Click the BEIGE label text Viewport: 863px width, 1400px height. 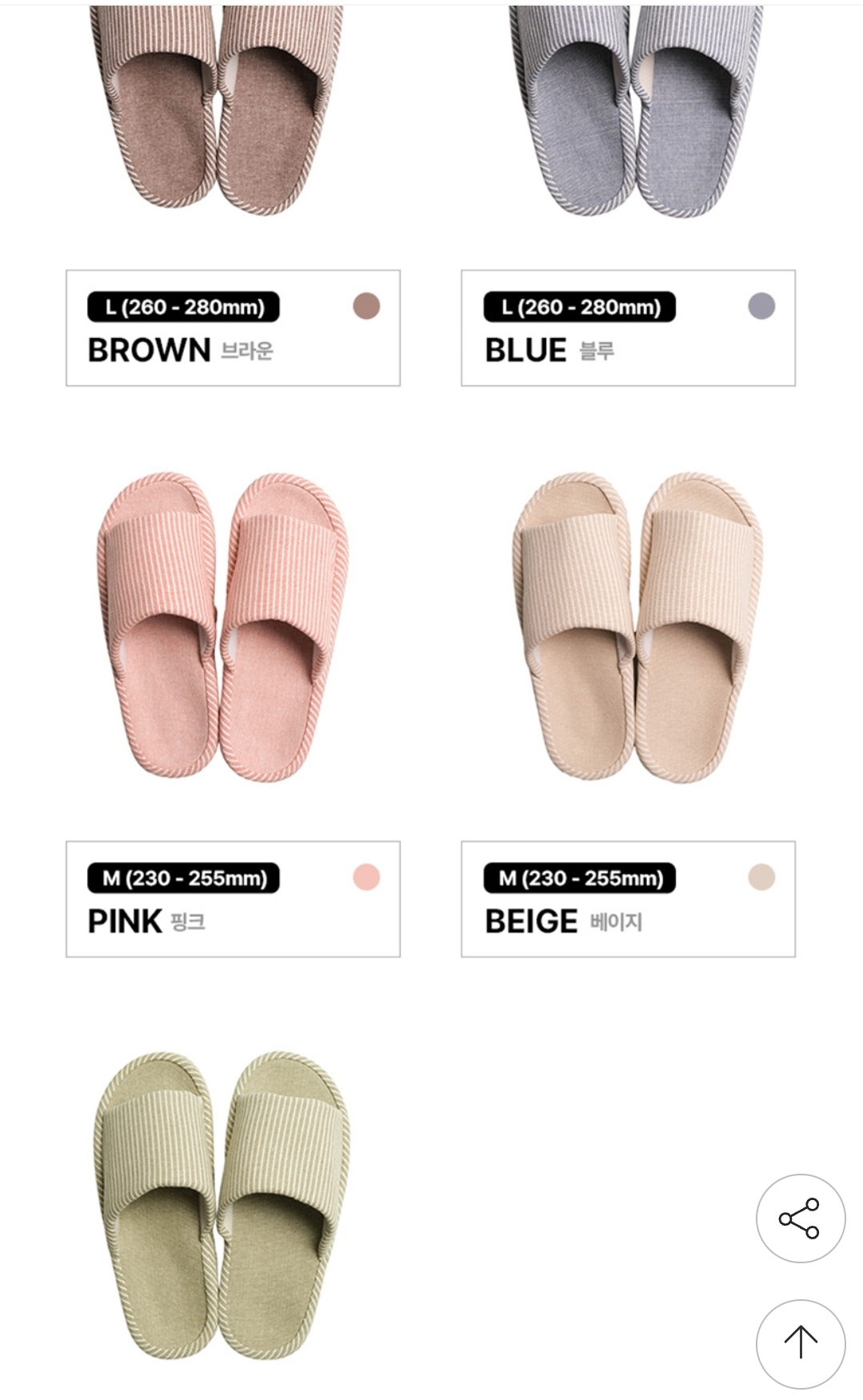pyautogui.click(x=531, y=921)
